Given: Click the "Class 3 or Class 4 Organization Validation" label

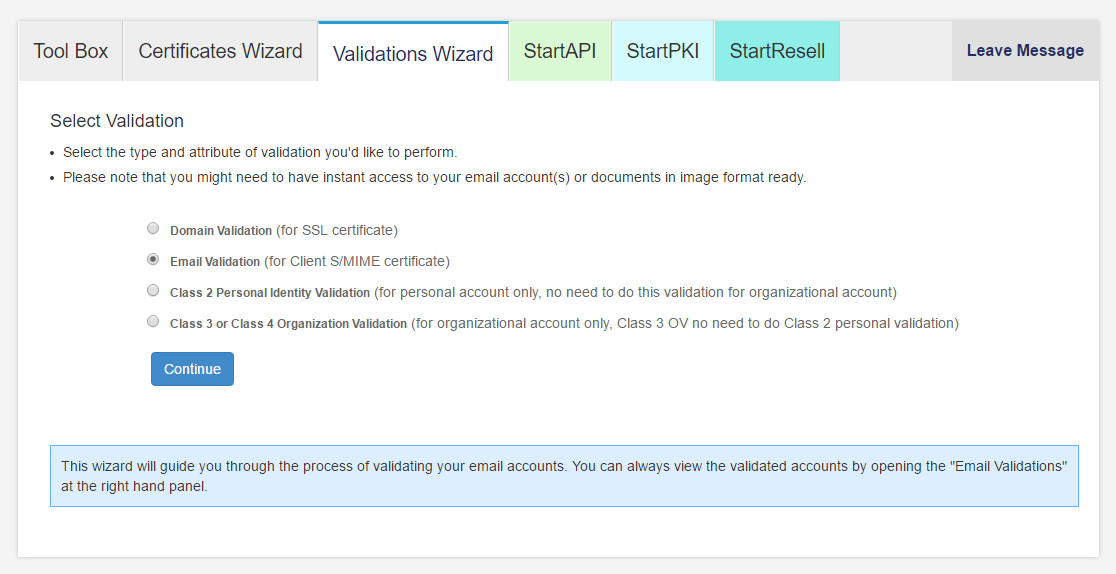Looking at the screenshot, I should point(288,324).
